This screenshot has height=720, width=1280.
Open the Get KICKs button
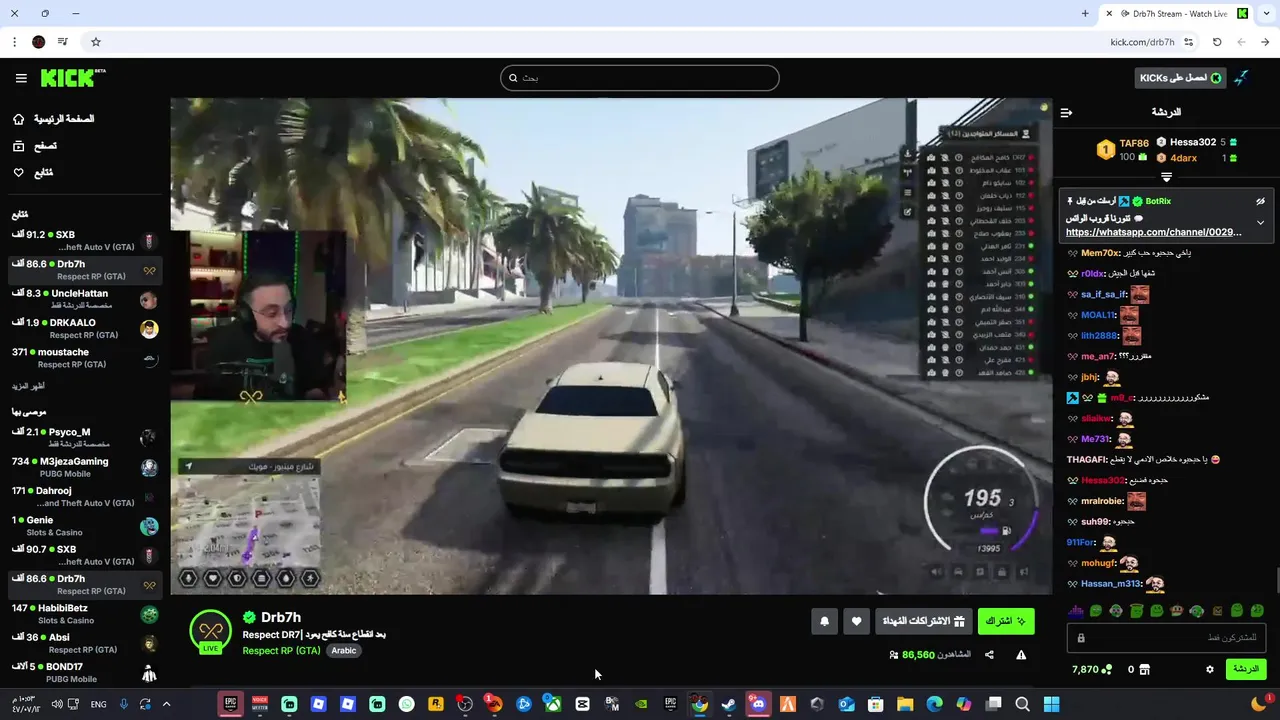(1181, 78)
